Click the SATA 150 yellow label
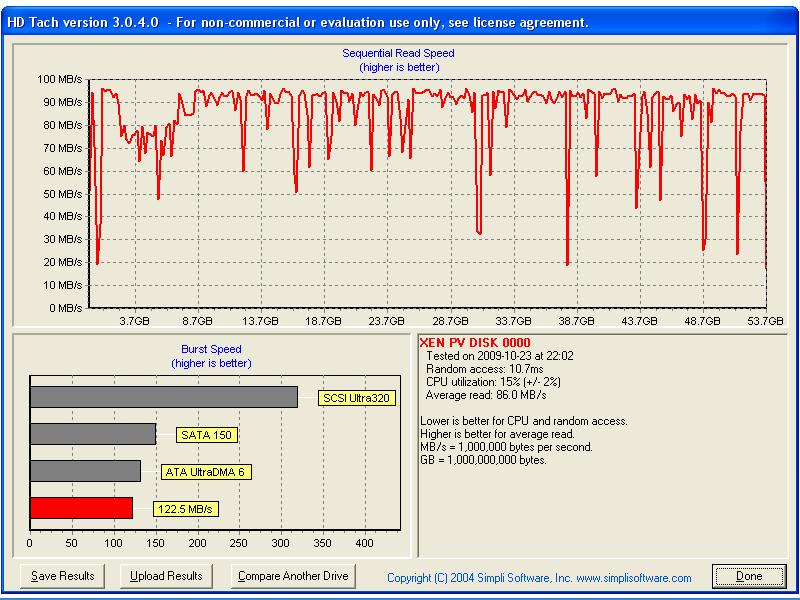Viewport: 800px width, 600px height. (208, 435)
